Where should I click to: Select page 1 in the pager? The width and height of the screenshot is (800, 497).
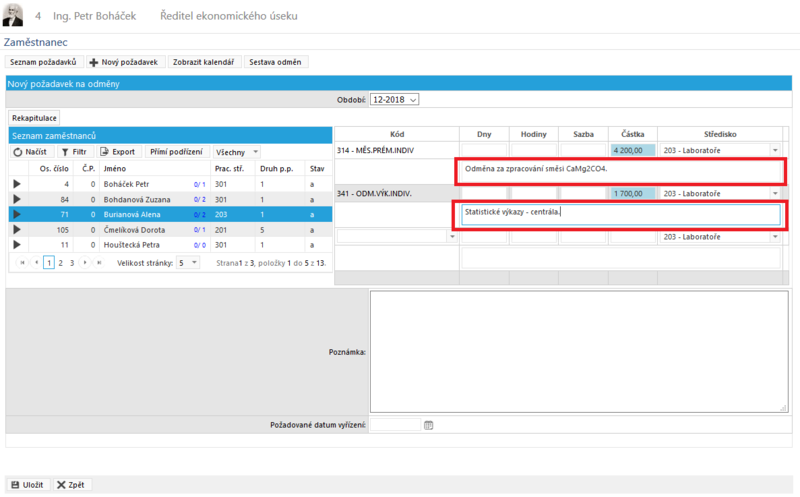(48, 263)
